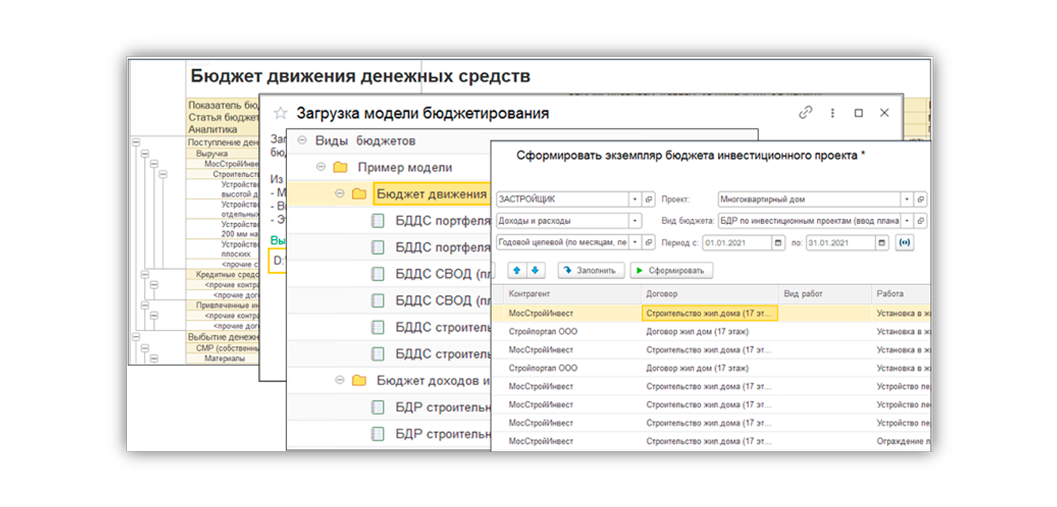Collapse Привлеченные group in report
1057x507 pixels.
[144, 305]
